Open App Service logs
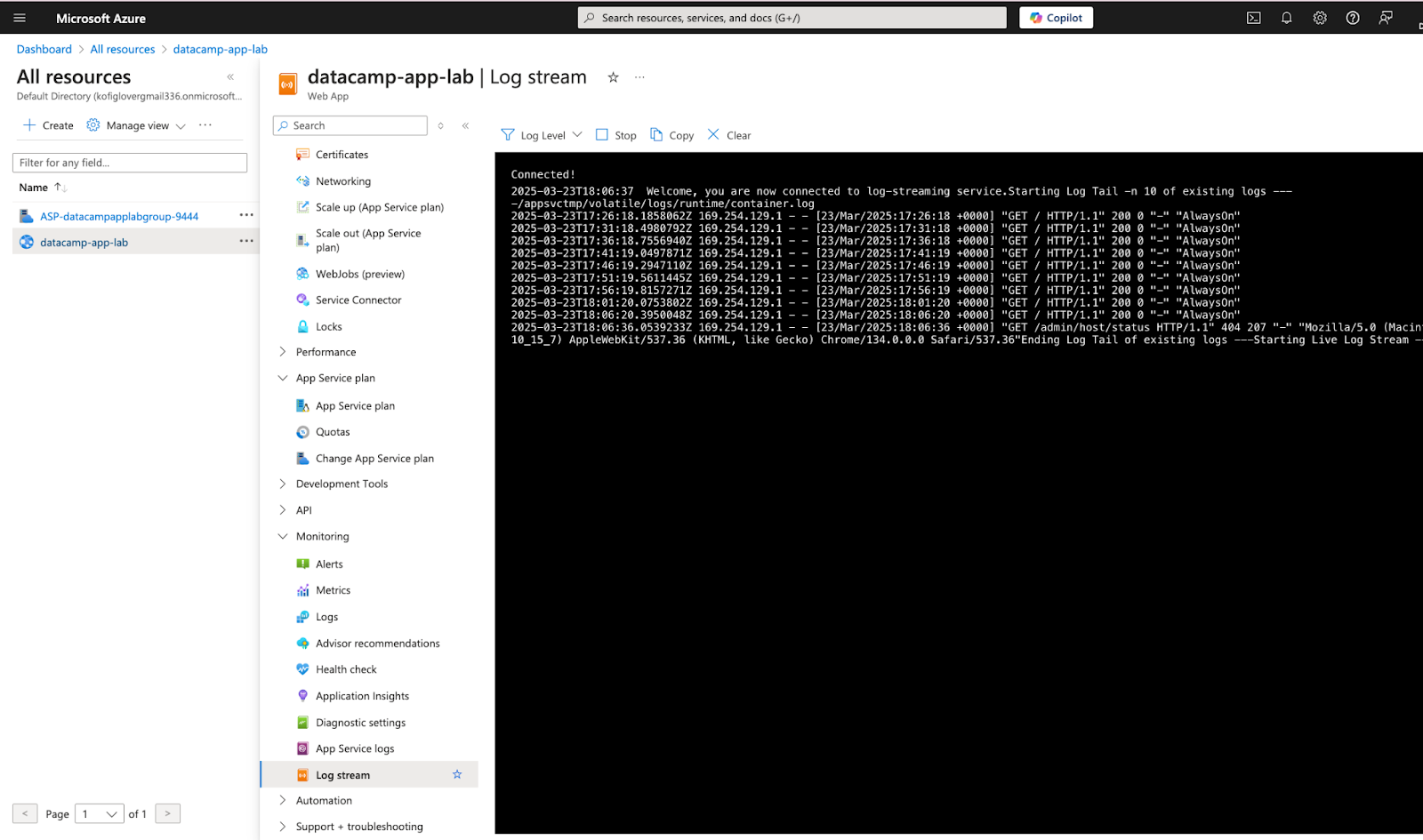Viewport: 1423px width, 840px height. click(x=355, y=748)
